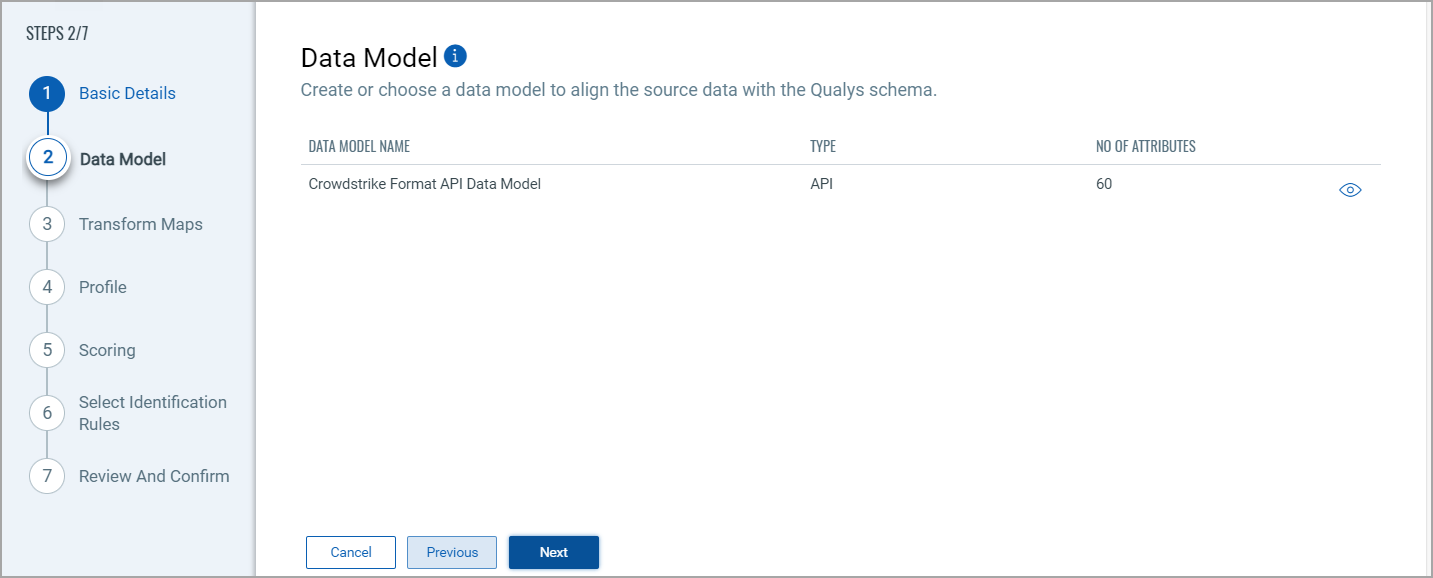This screenshot has height=578, width=1433.
Task: Jump to Scoring step label
Action: [107, 350]
